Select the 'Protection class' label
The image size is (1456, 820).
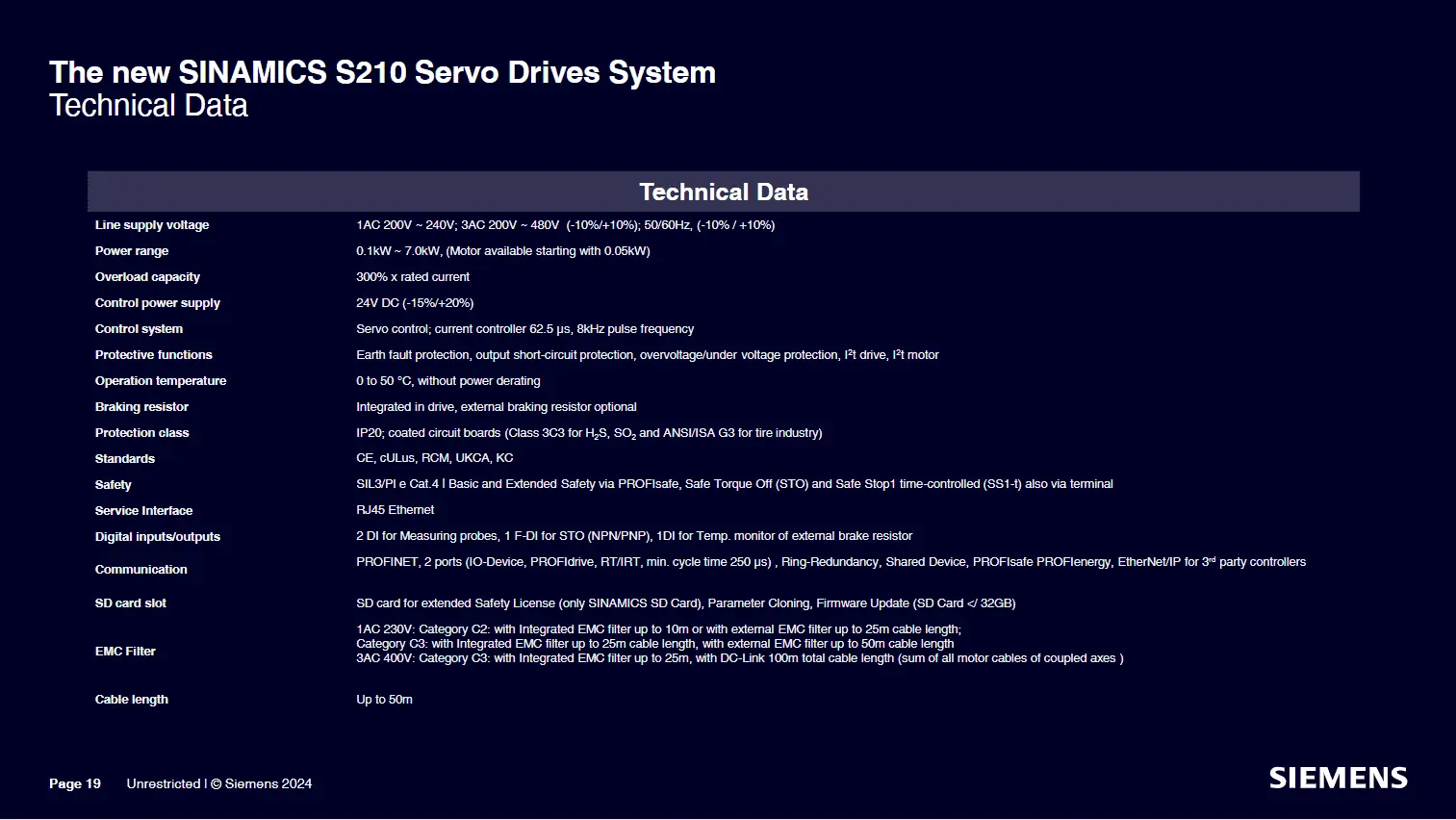coord(141,433)
